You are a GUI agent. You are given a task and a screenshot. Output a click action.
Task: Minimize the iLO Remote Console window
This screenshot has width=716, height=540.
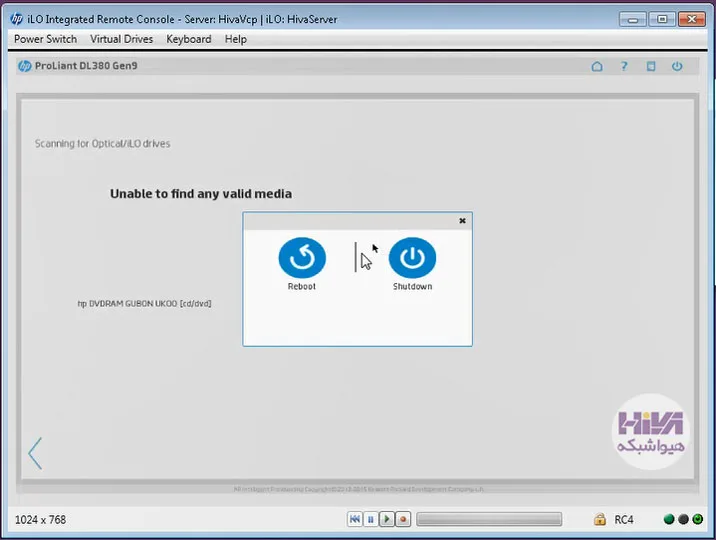pos(632,20)
